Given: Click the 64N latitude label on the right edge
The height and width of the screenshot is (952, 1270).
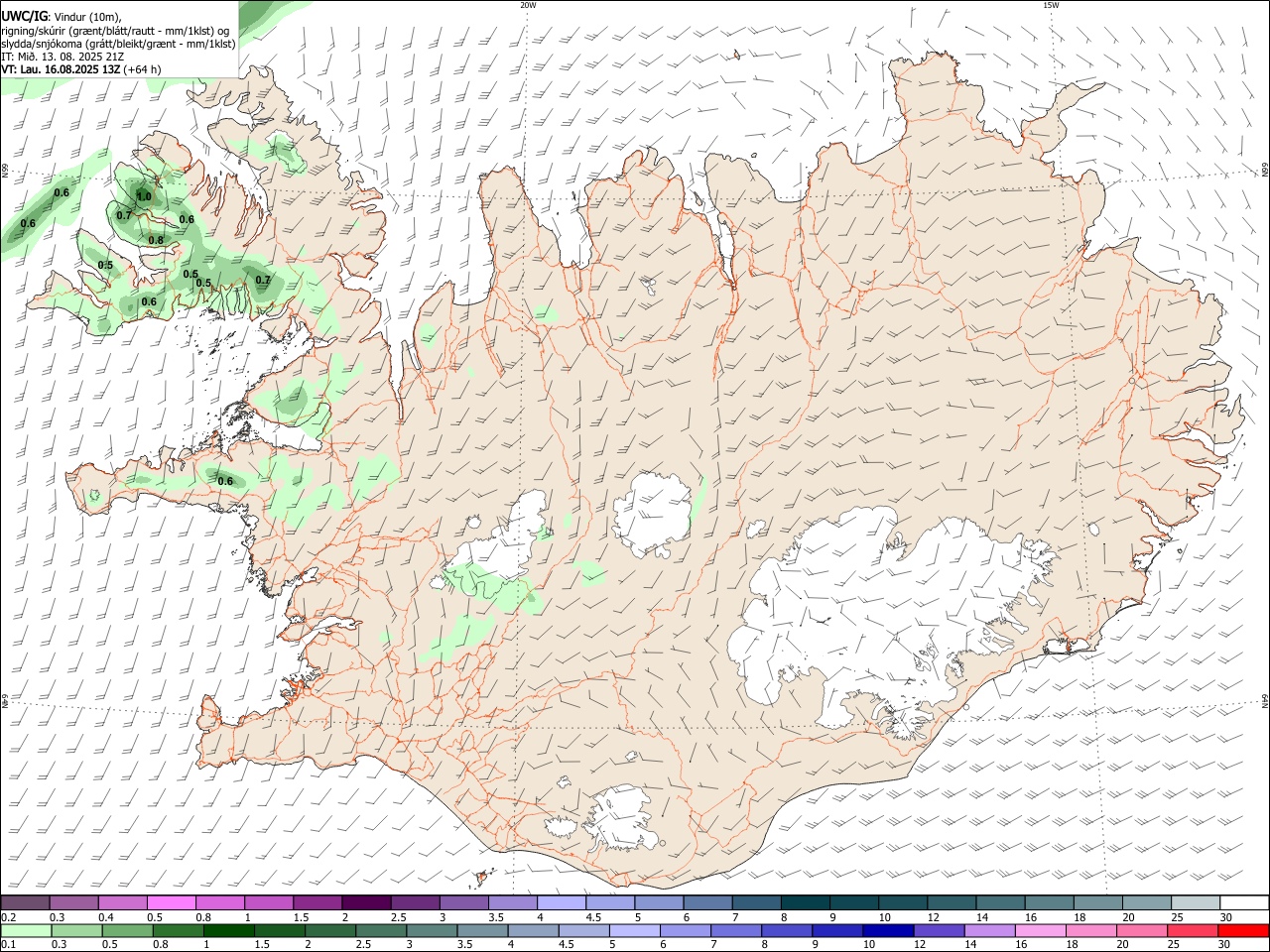Looking at the screenshot, I should (x=1265, y=700).
